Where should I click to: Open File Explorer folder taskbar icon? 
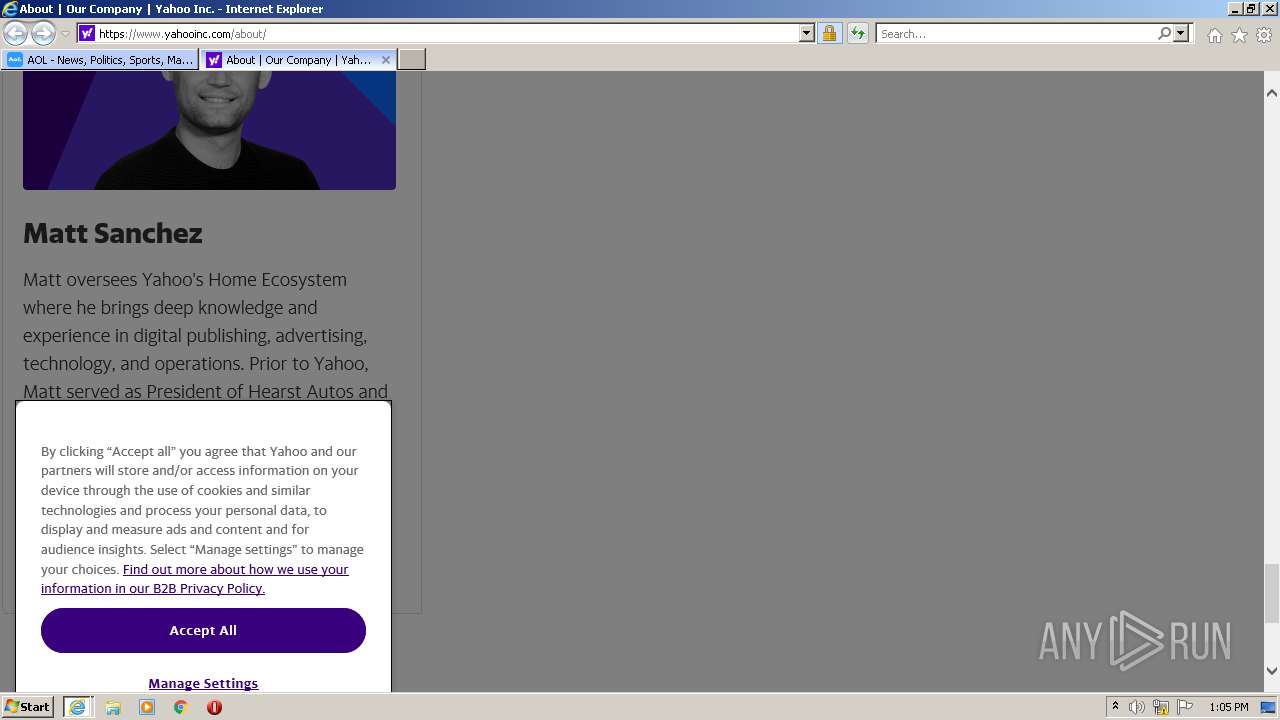(113, 707)
